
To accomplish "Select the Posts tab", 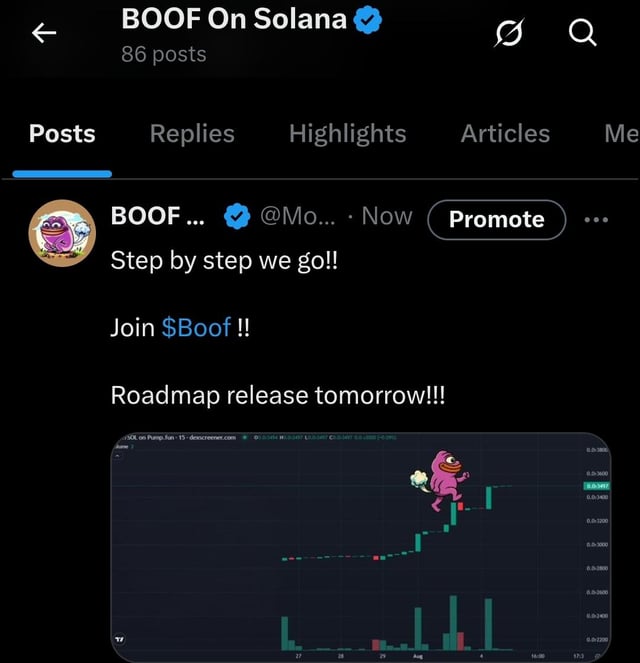I will click(x=62, y=134).
